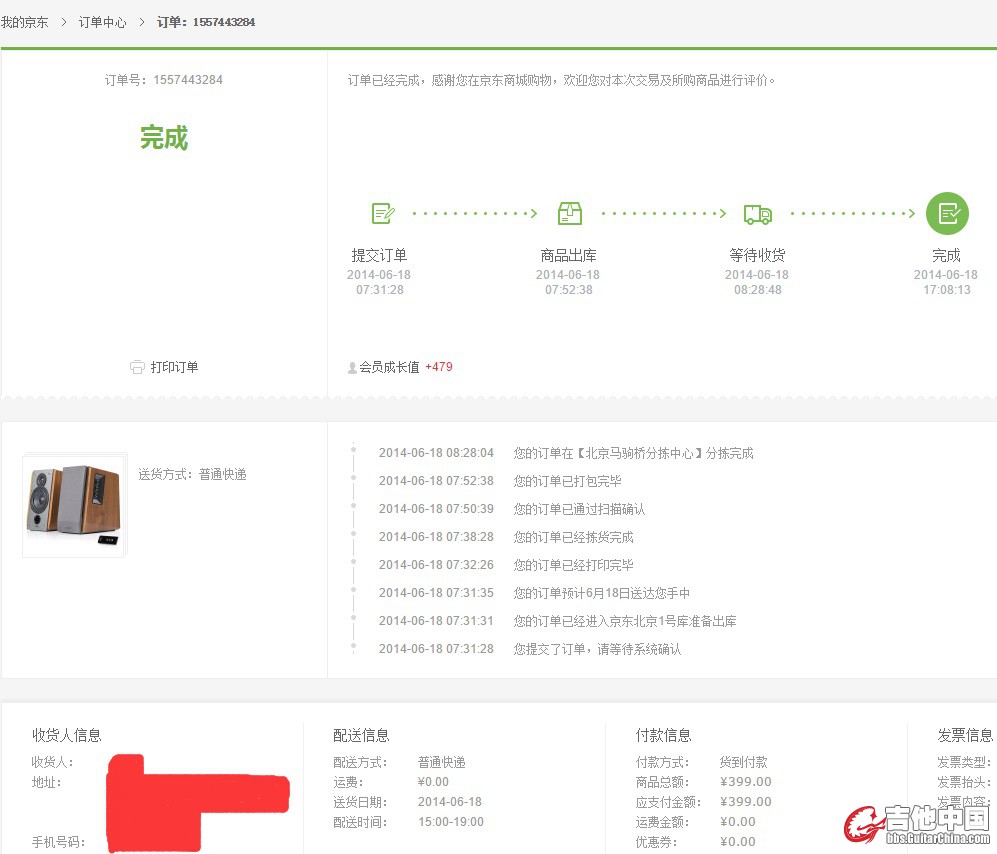Screen dimensions: 997x854
Task: Click the 等待收货 truck icon
Action: click(758, 214)
